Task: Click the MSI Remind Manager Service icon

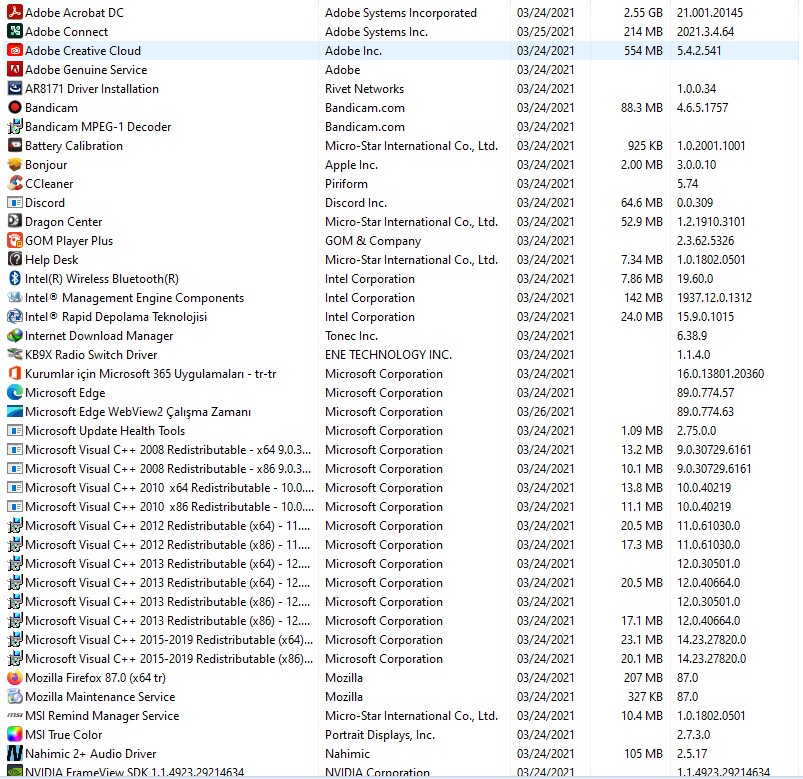Action: pyautogui.click(x=15, y=715)
